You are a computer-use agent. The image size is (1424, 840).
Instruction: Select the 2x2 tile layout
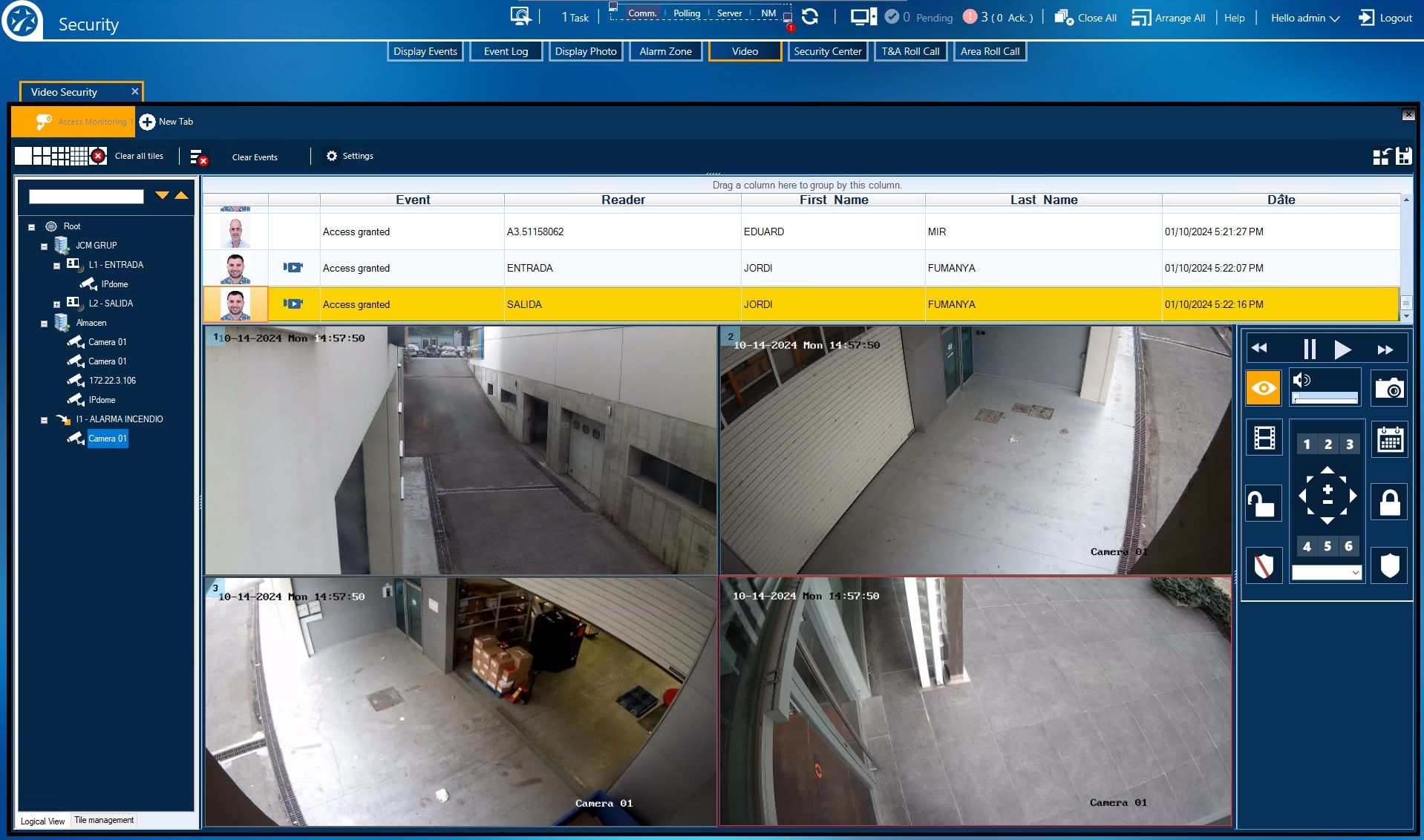tap(42, 156)
